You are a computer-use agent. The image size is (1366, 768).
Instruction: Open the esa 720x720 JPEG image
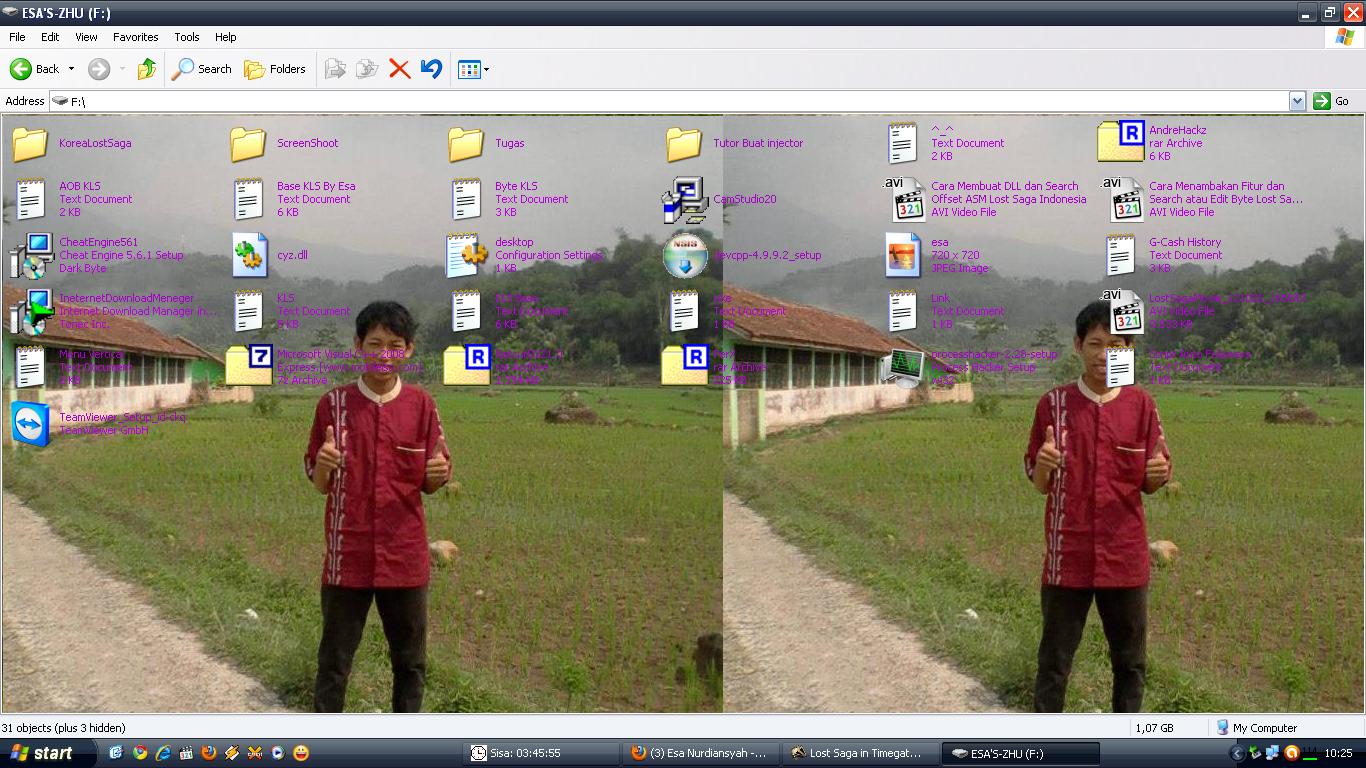coord(902,255)
